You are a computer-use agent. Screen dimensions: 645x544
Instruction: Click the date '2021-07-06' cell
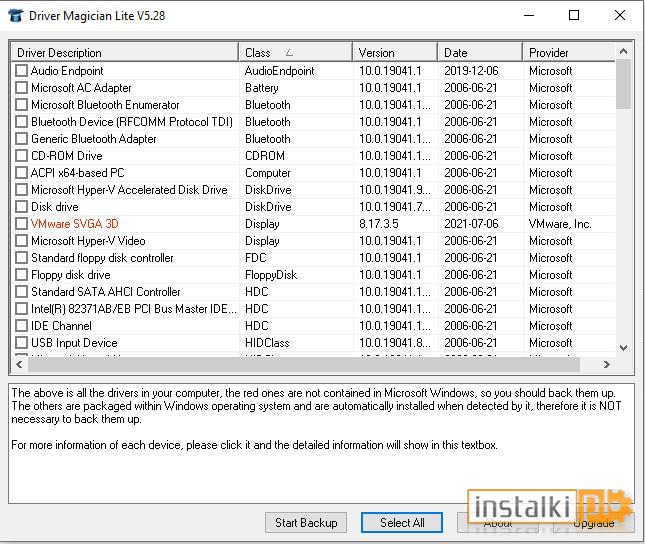[x=471, y=224]
